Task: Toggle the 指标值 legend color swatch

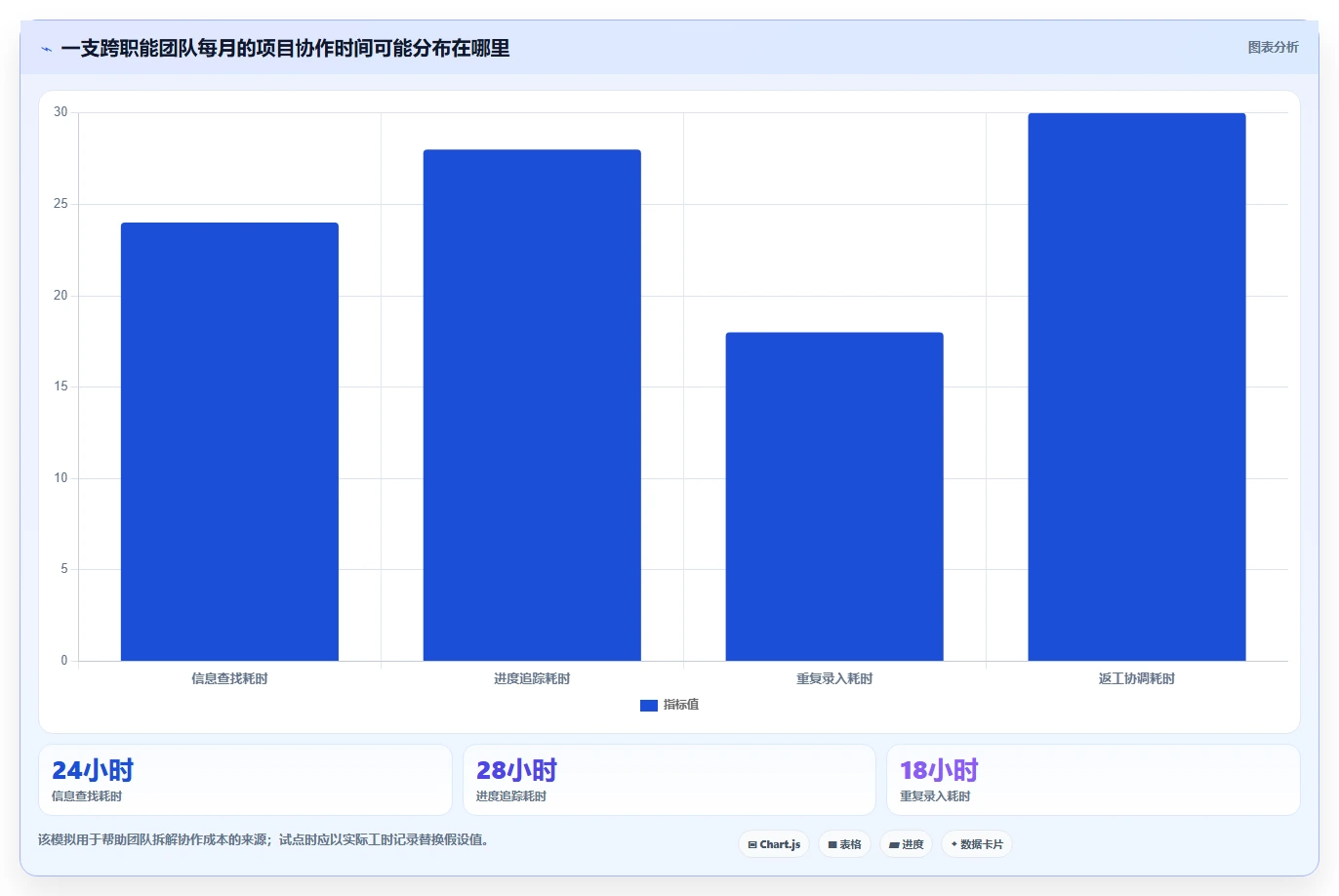Action: [648, 705]
